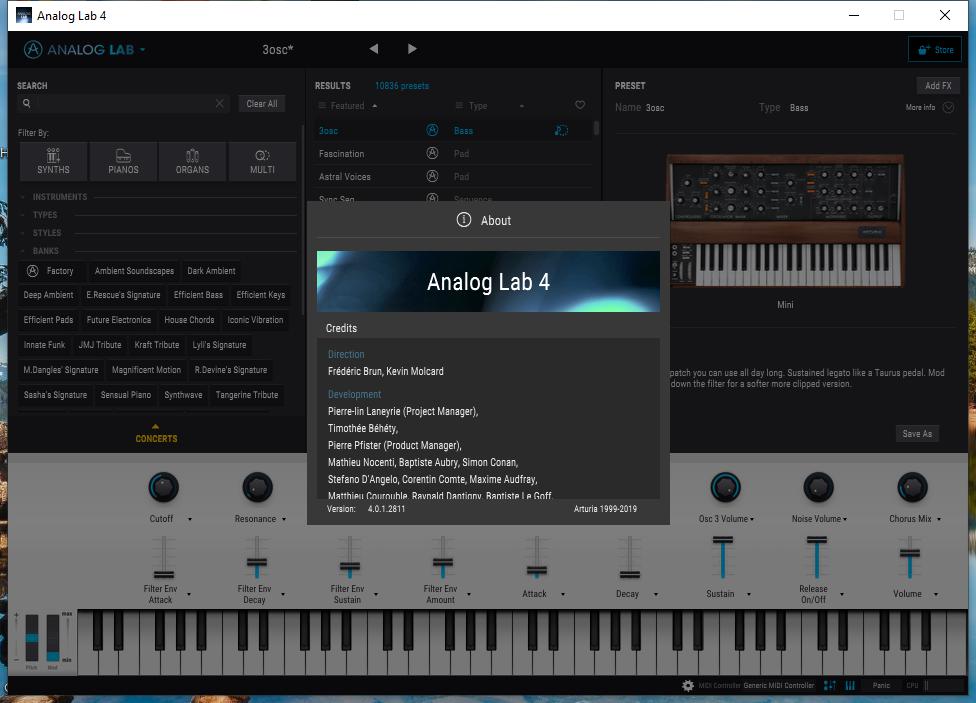Open Resonance parameter assignment dropdown

pos(284,519)
